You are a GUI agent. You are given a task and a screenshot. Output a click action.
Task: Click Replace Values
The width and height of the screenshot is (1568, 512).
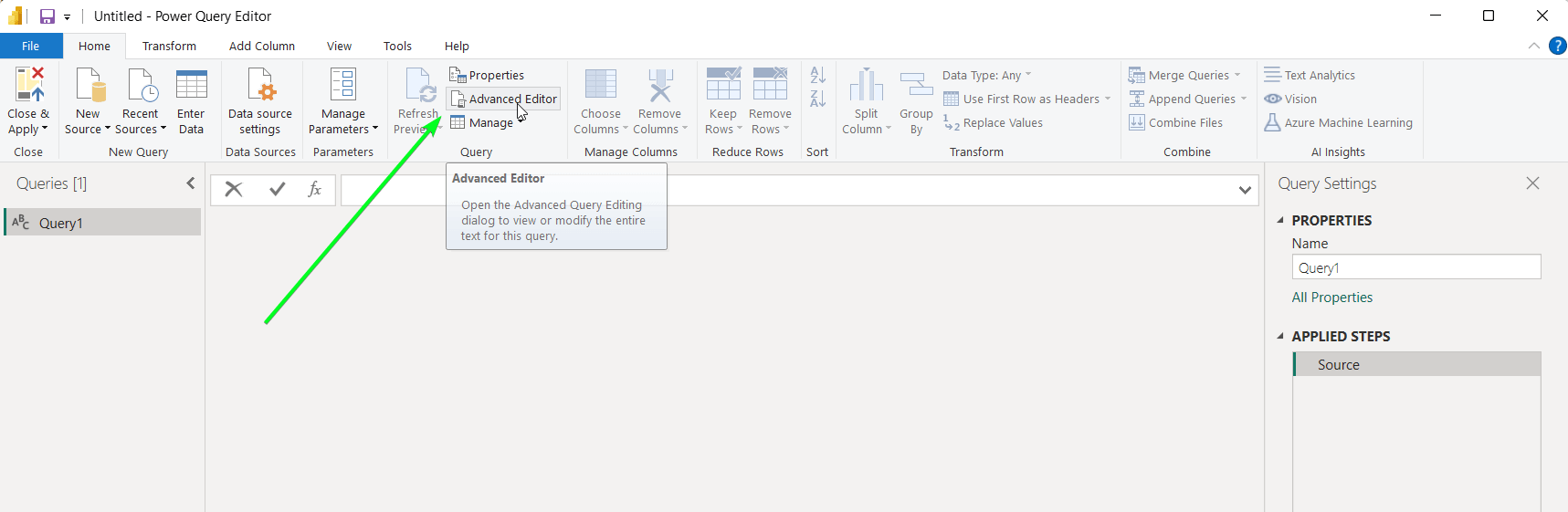[x=994, y=122]
